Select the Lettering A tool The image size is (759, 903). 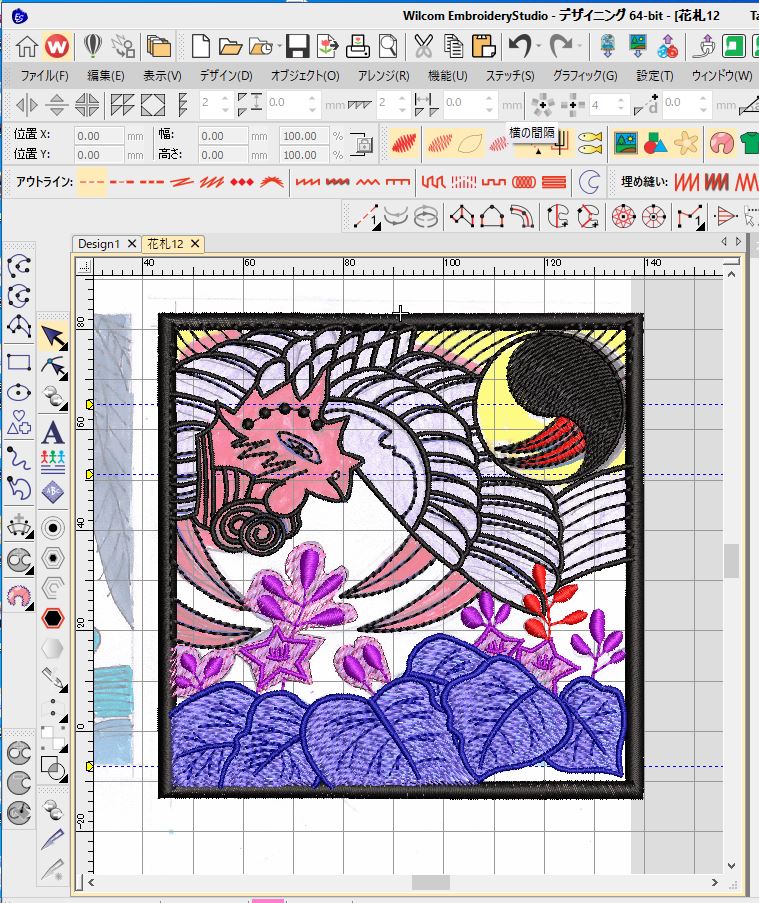click(x=52, y=432)
